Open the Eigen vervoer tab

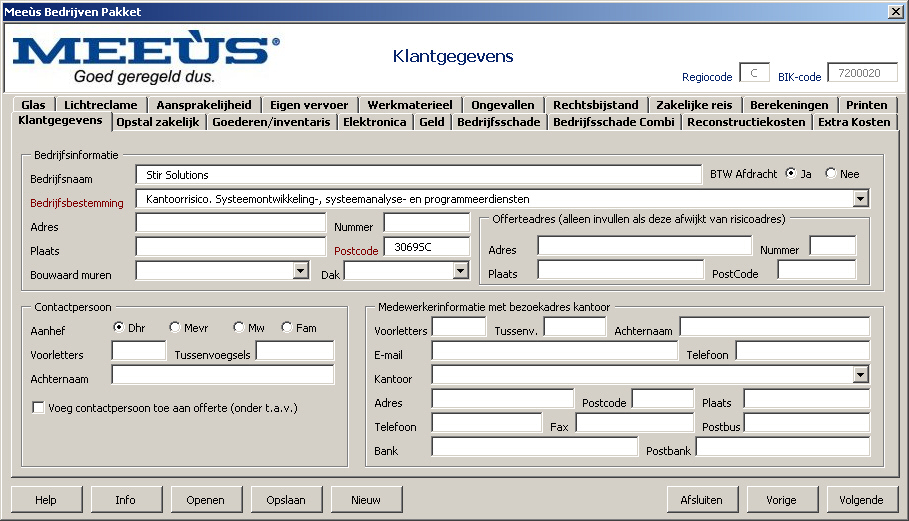pyautogui.click(x=309, y=105)
